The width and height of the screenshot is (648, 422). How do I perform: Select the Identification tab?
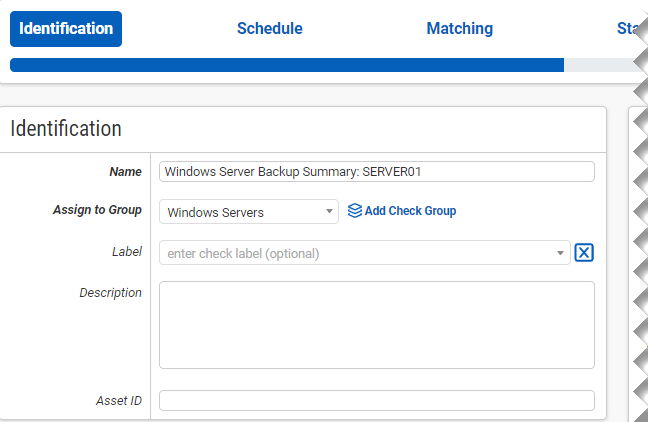pyautogui.click(x=66, y=29)
